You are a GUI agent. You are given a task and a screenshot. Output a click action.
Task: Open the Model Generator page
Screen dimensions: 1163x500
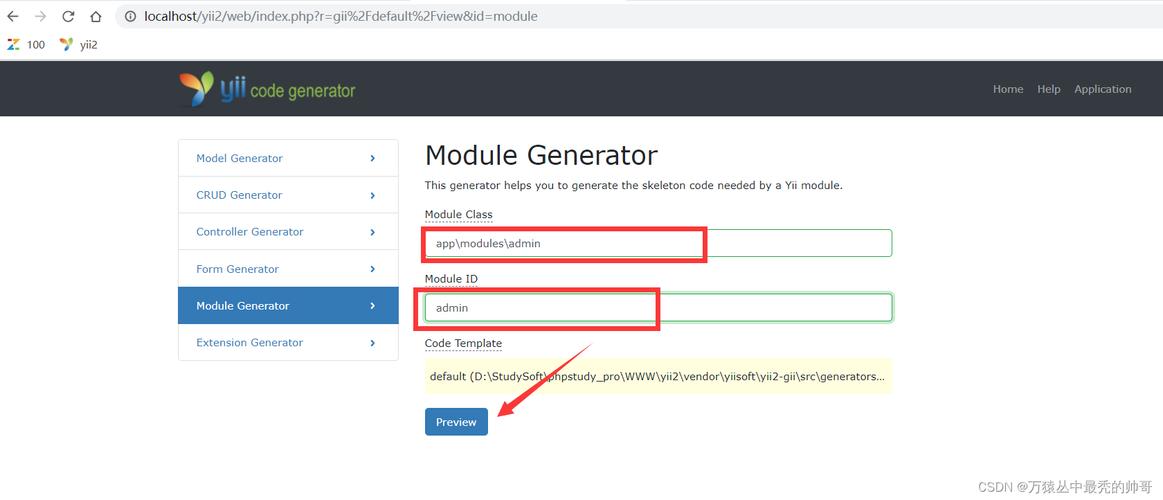click(x=289, y=158)
